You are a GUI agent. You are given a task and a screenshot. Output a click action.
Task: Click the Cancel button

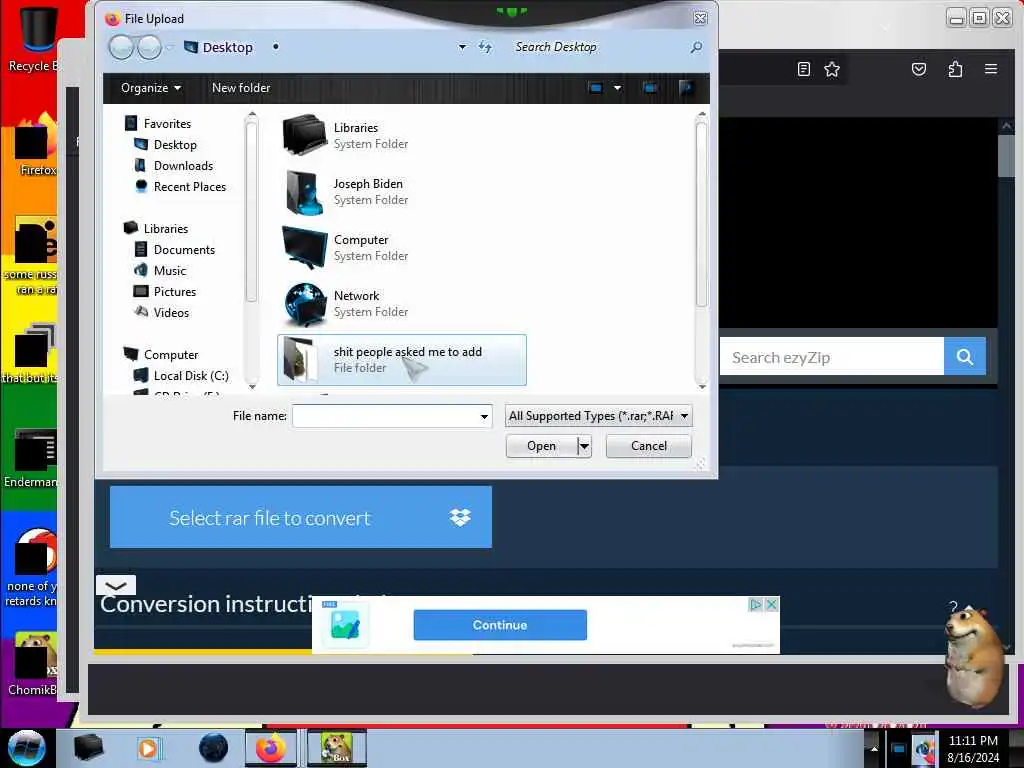(x=648, y=446)
